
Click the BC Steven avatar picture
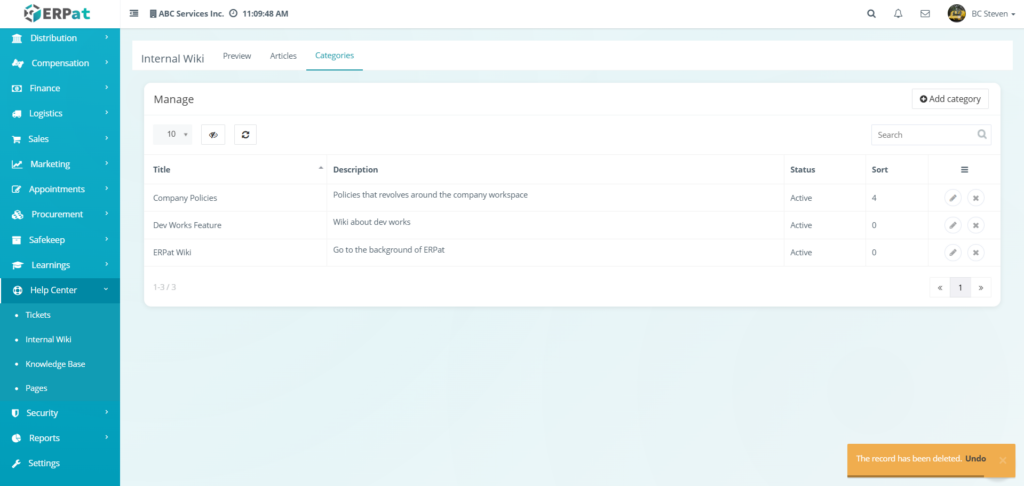(957, 13)
